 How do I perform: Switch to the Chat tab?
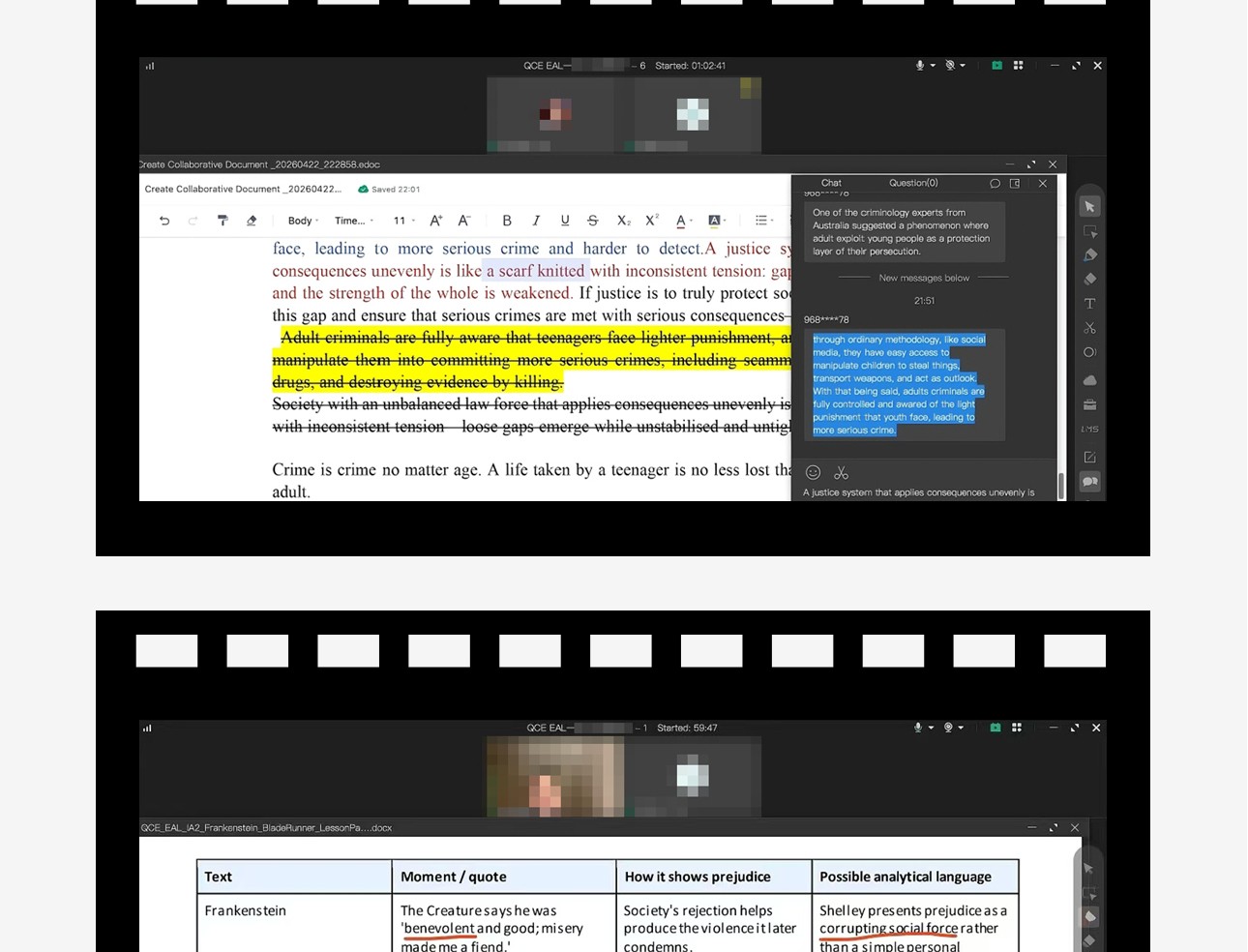(x=831, y=183)
